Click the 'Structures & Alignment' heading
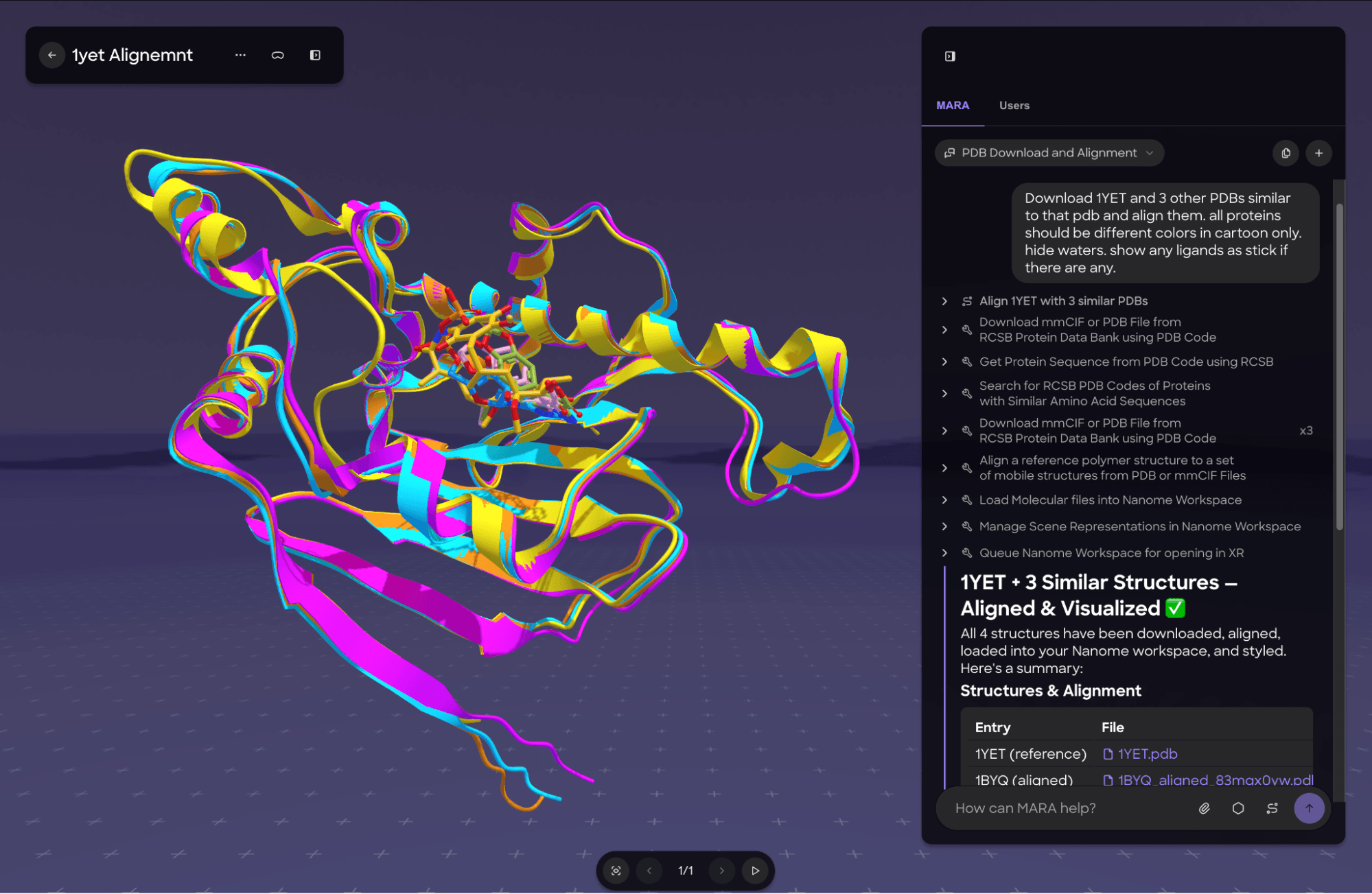 (1050, 691)
